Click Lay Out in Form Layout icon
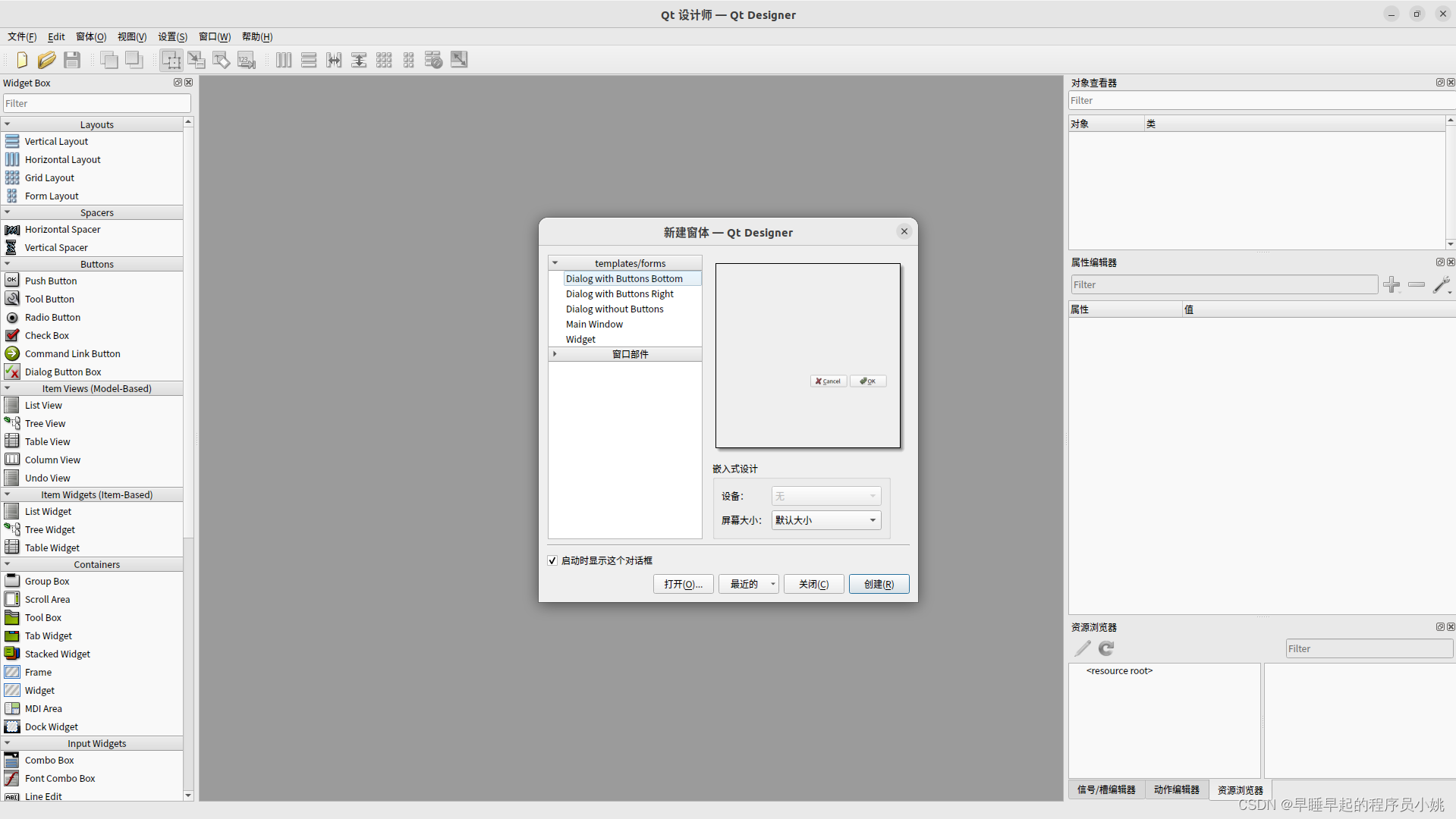Screen dimensions: 1456x819 point(409,60)
